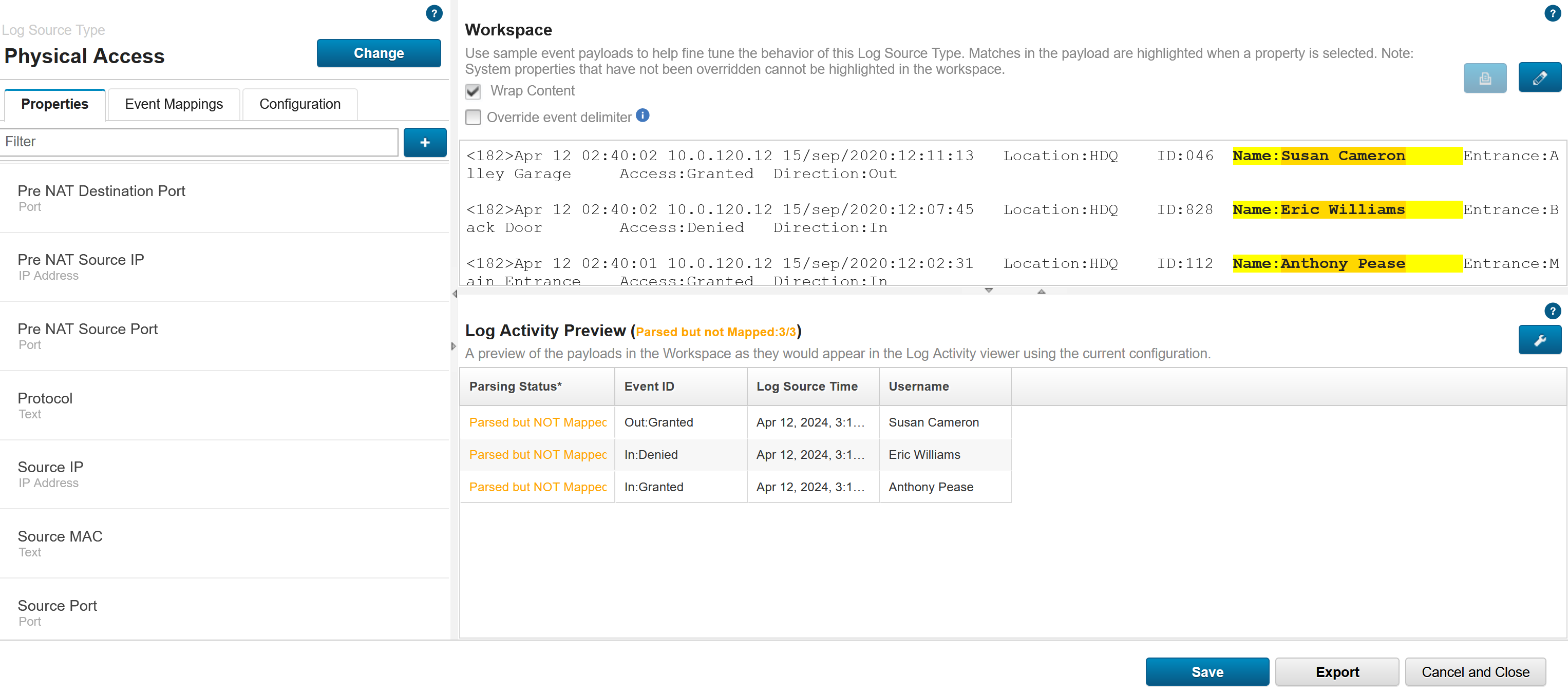Viewport: 1568px width, 695px height.
Task: Click the pencil edit workspace icon
Action: pos(1539,78)
